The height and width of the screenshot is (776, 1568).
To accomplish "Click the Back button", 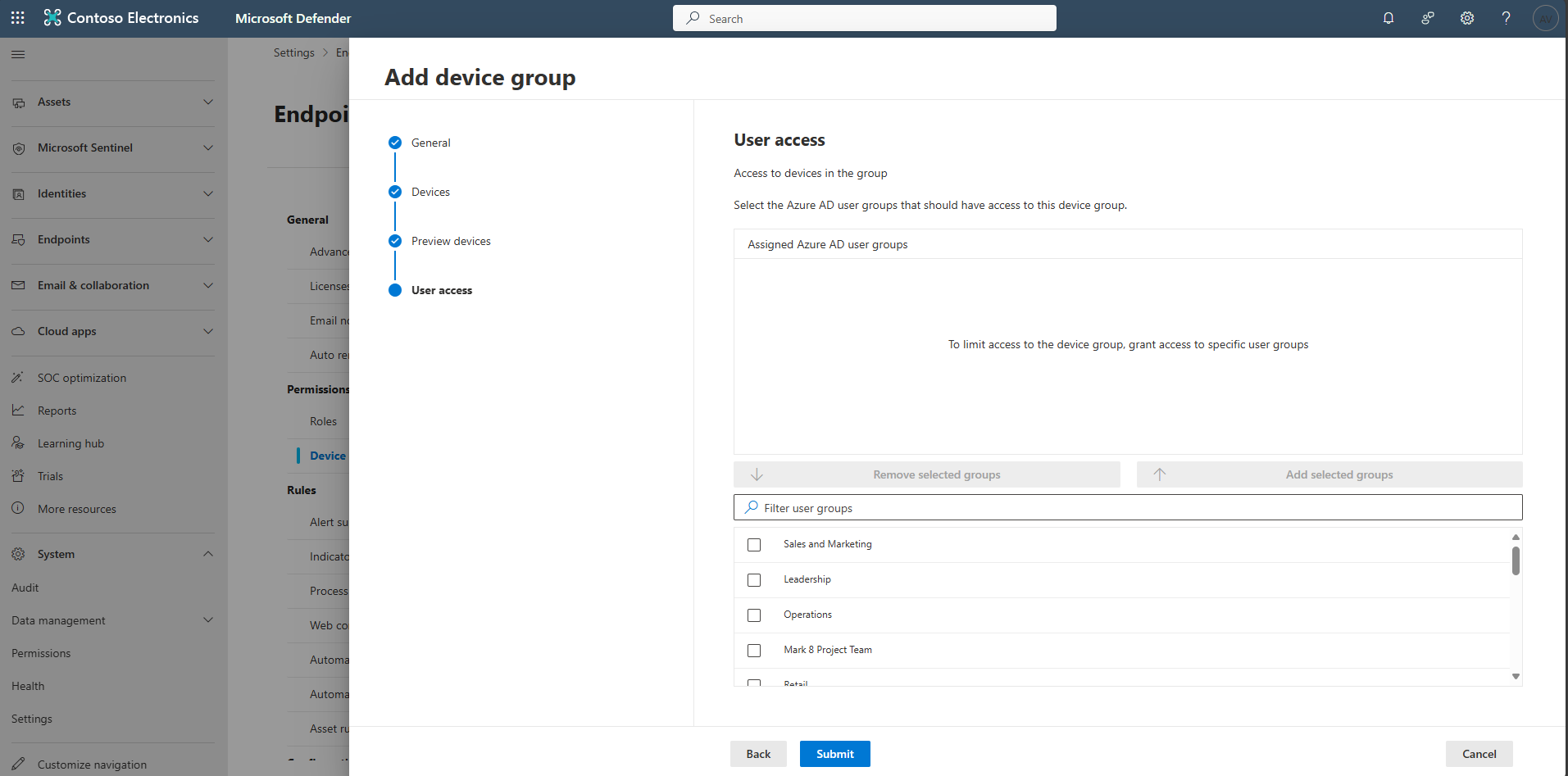I will pyautogui.click(x=758, y=754).
